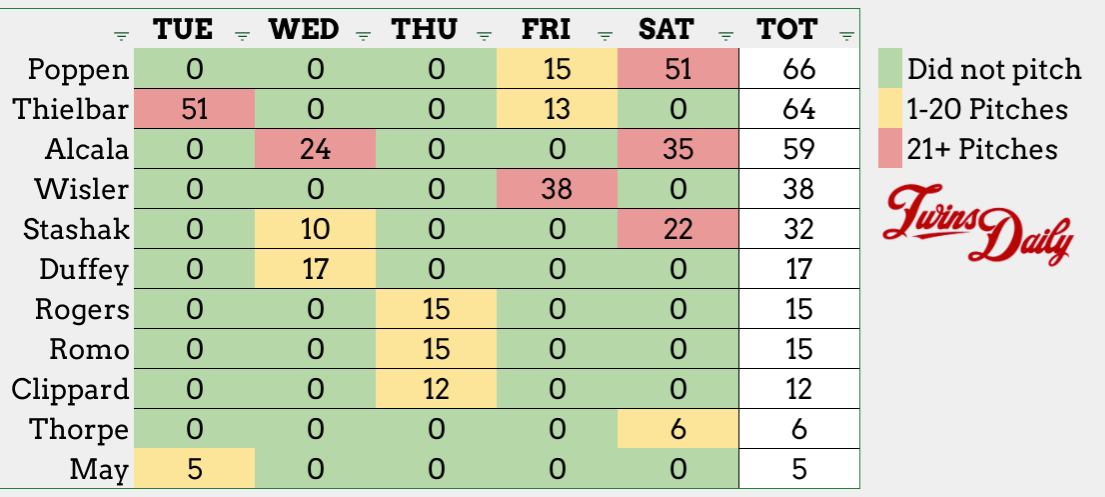This screenshot has height=497, width=1105.
Task: Select the TOT column header
Action: point(787,30)
